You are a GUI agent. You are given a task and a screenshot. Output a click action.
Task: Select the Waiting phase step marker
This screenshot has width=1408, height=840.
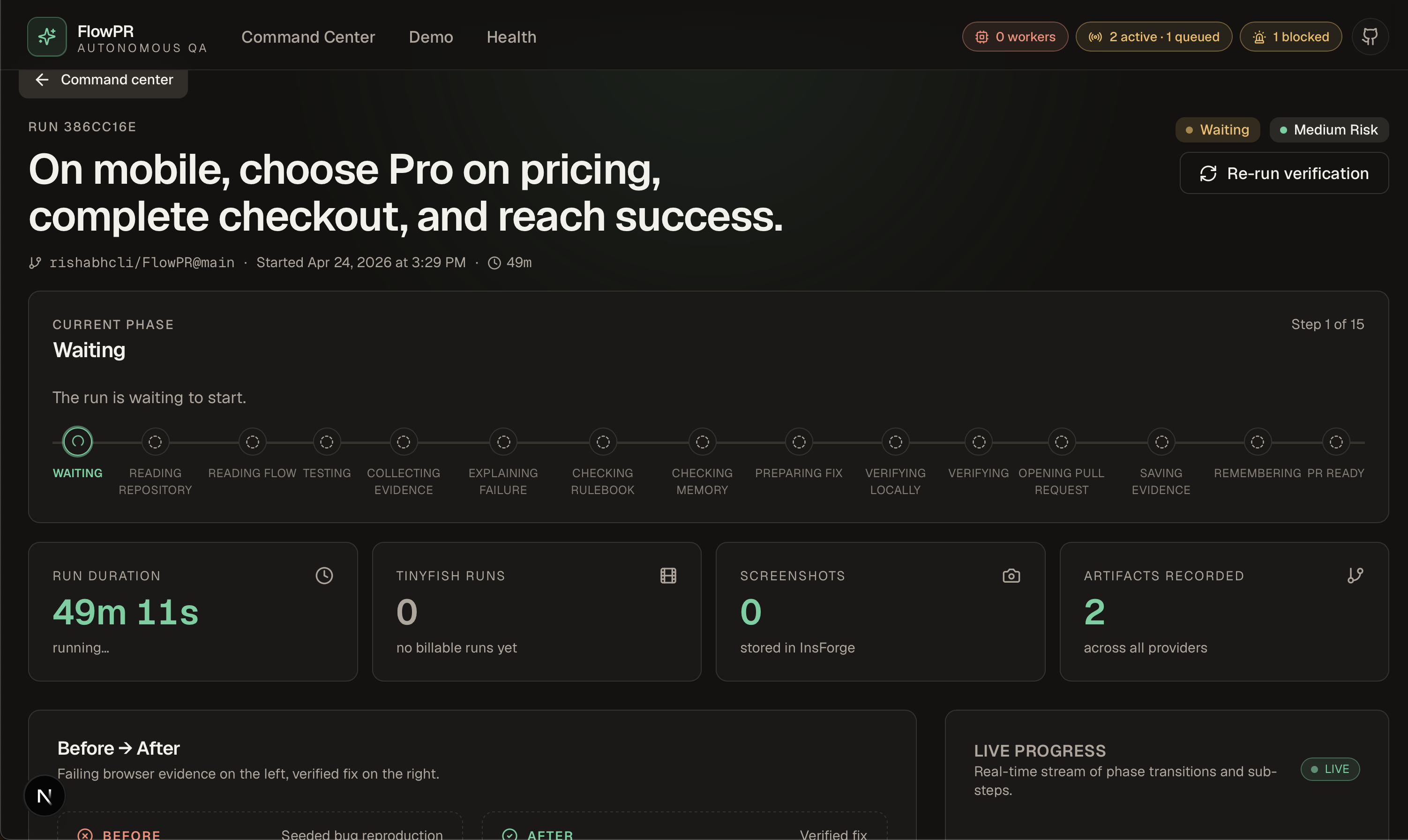coord(77,442)
